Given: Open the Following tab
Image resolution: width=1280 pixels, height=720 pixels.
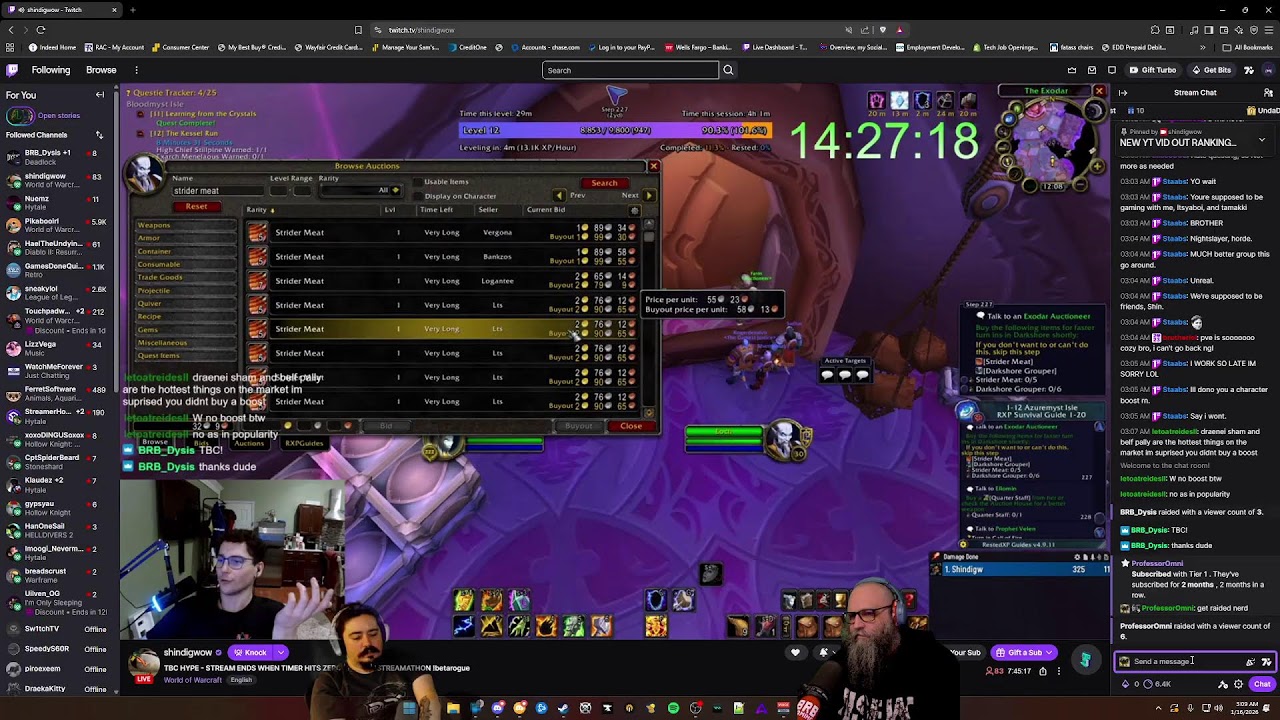Looking at the screenshot, I should (50, 70).
